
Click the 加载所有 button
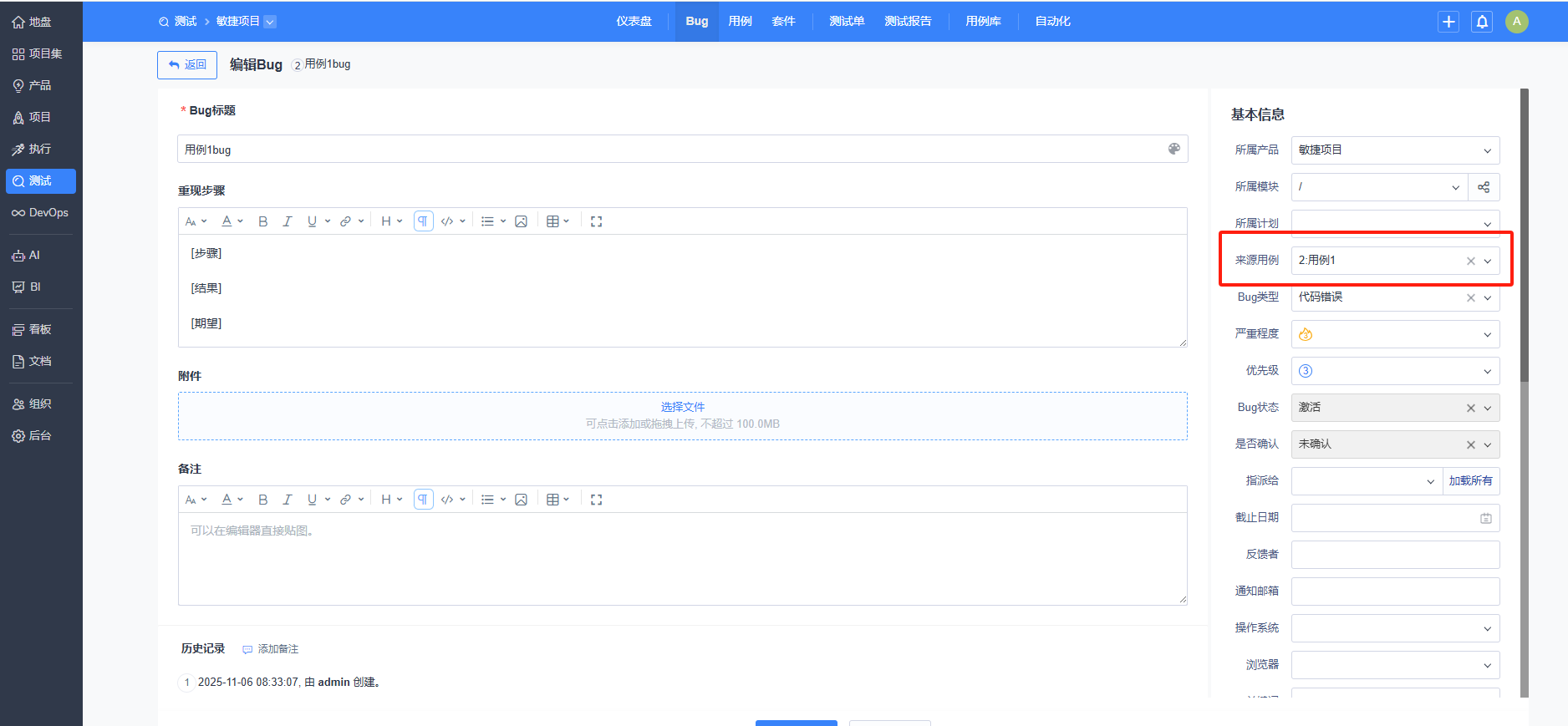click(x=1471, y=481)
